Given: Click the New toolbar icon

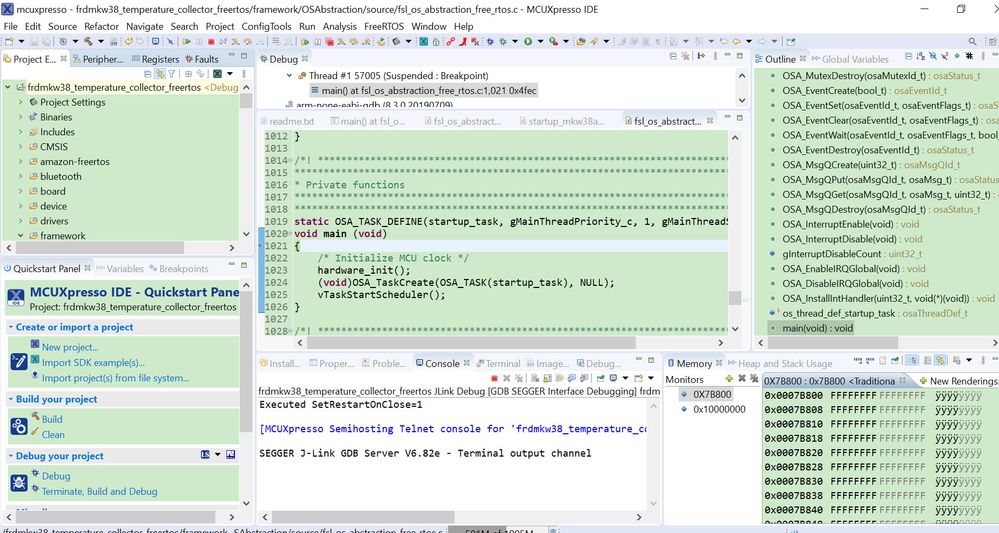Looking at the screenshot, I should click(x=10, y=41).
